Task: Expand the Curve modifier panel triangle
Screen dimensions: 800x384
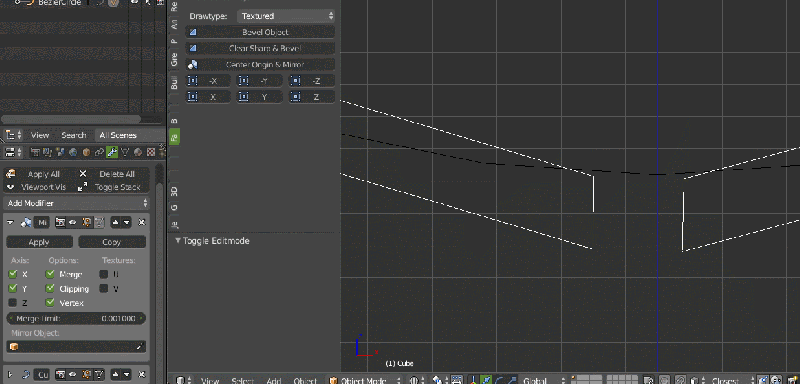Action: [x=10, y=375]
